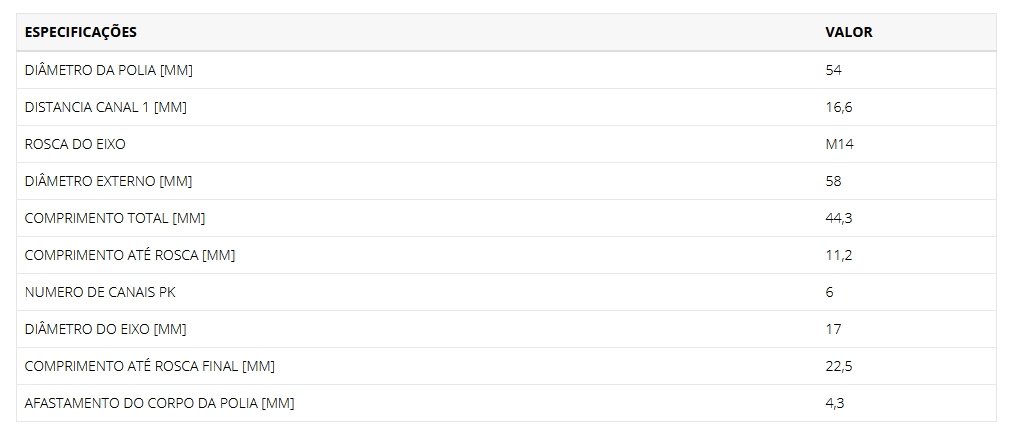Click the 11,2 value cell
Viewport: 1016px width, 445px height.
point(838,255)
